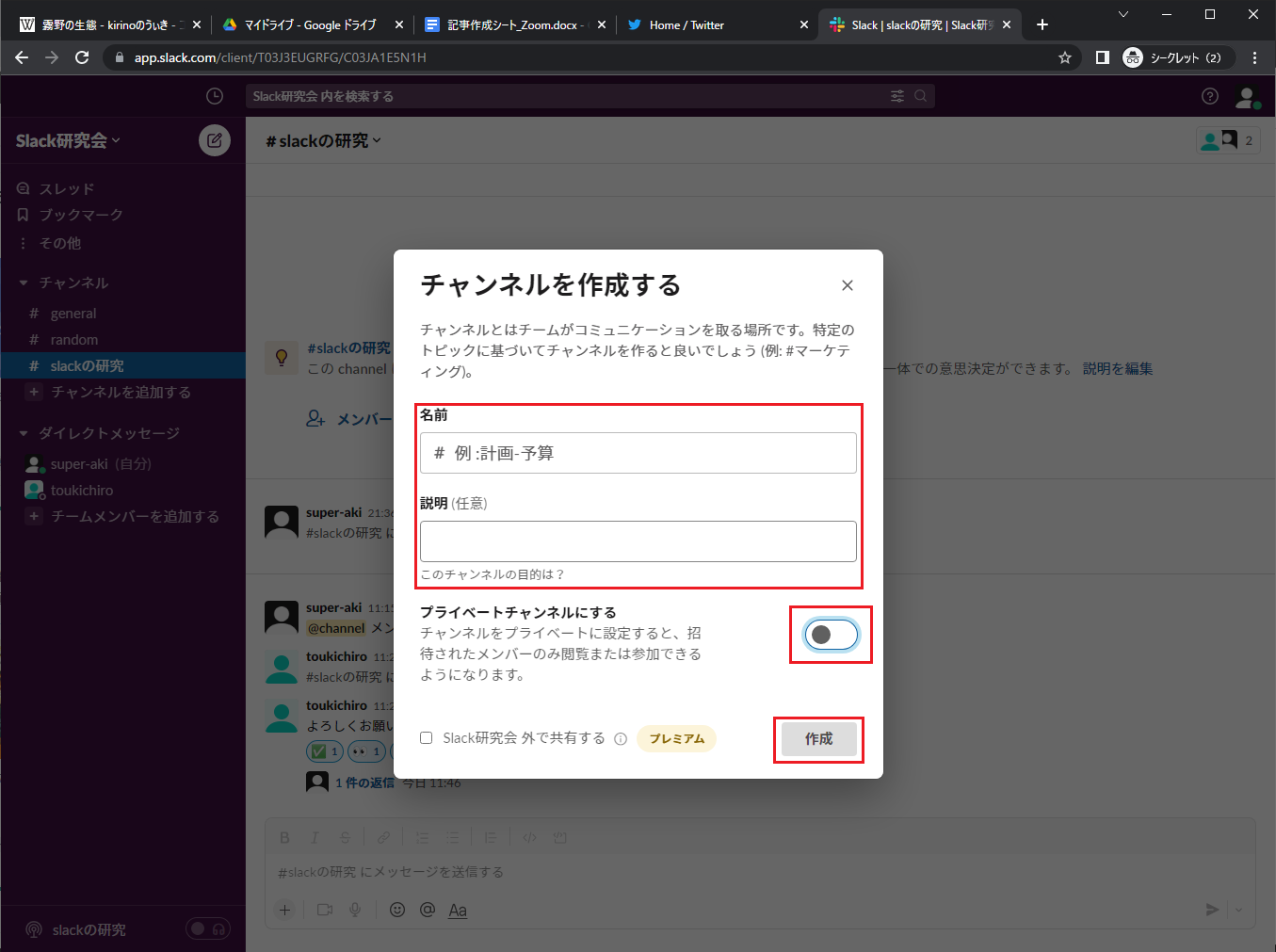Check the share outside Slack研究会 checkbox
Viewport: 1276px width, 952px height.
tap(427, 738)
